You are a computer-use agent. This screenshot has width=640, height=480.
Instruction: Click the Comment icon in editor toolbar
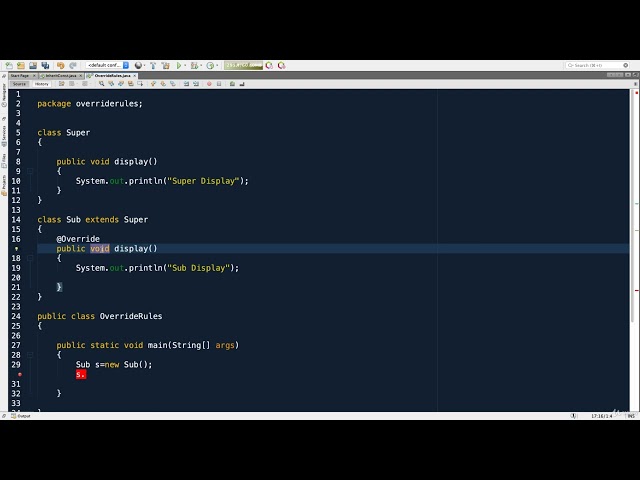coord(232,84)
